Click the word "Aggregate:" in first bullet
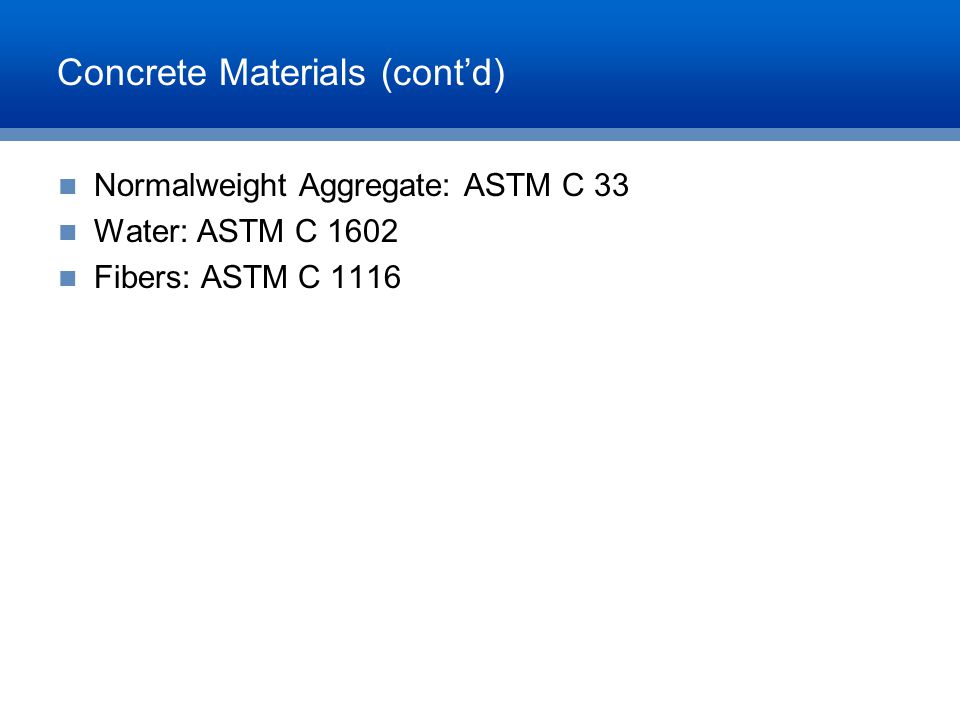This screenshot has height=720, width=960. pyautogui.click(x=374, y=186)
